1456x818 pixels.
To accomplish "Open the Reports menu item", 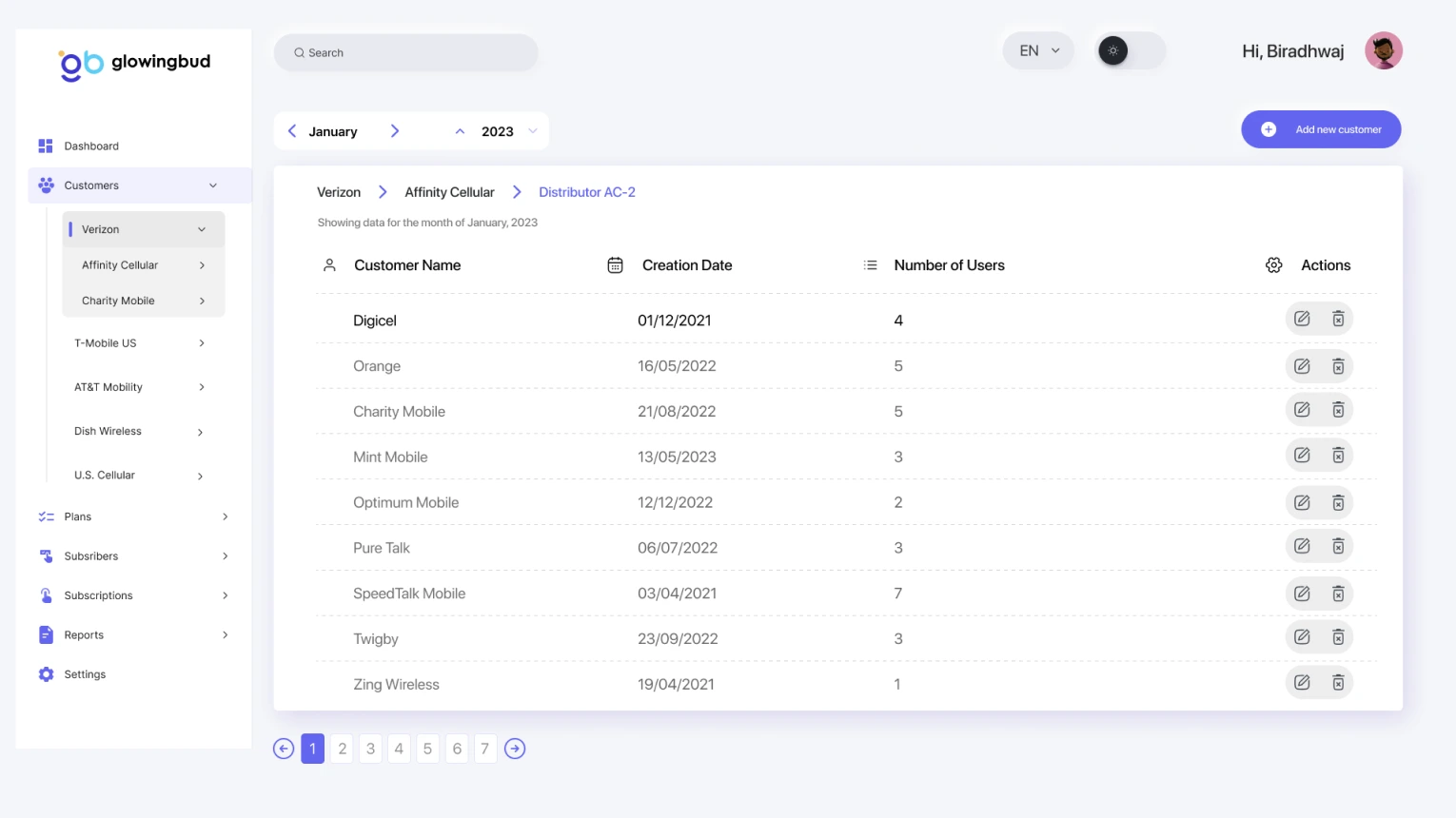I will pyautogui.click(x=133, y=634).
